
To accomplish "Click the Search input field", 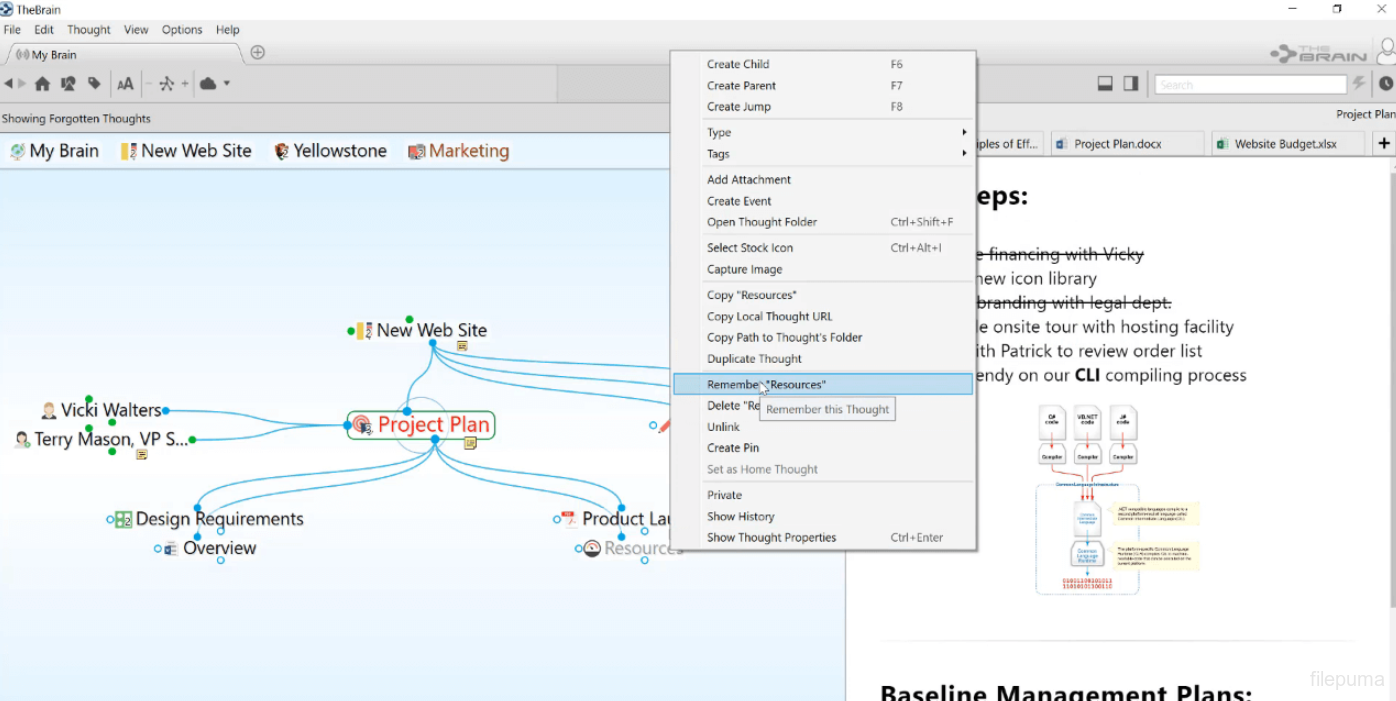I will pos(1250,85).
